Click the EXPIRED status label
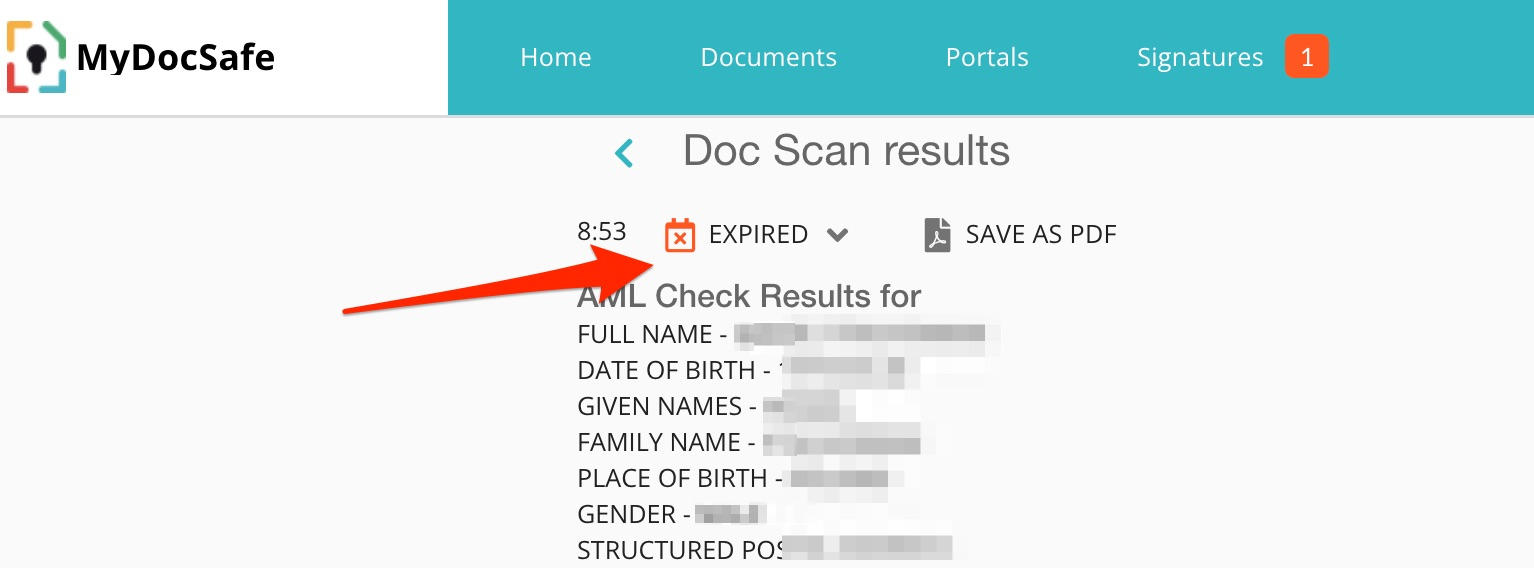Screen dimensions: 1534x568 click(x=758, y=235)
